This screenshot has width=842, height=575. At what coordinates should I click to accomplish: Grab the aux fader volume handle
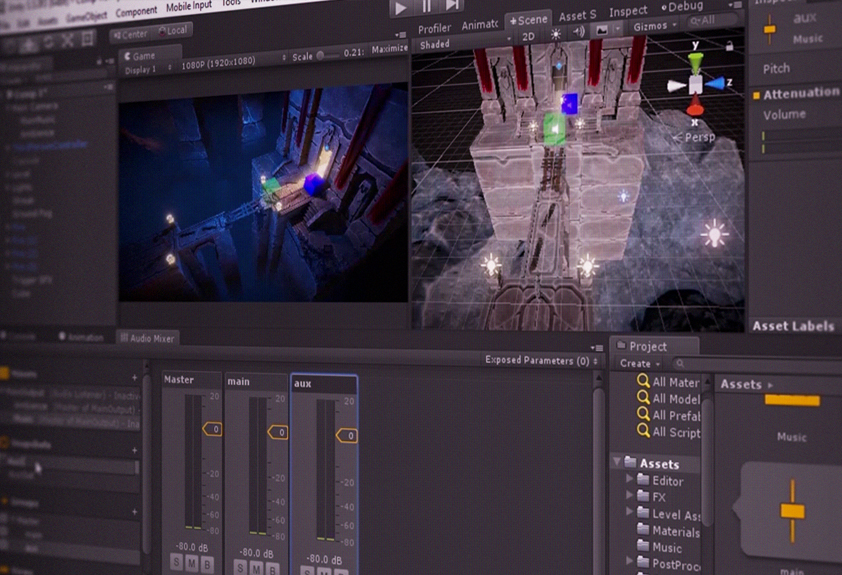(x=347, y=435)
